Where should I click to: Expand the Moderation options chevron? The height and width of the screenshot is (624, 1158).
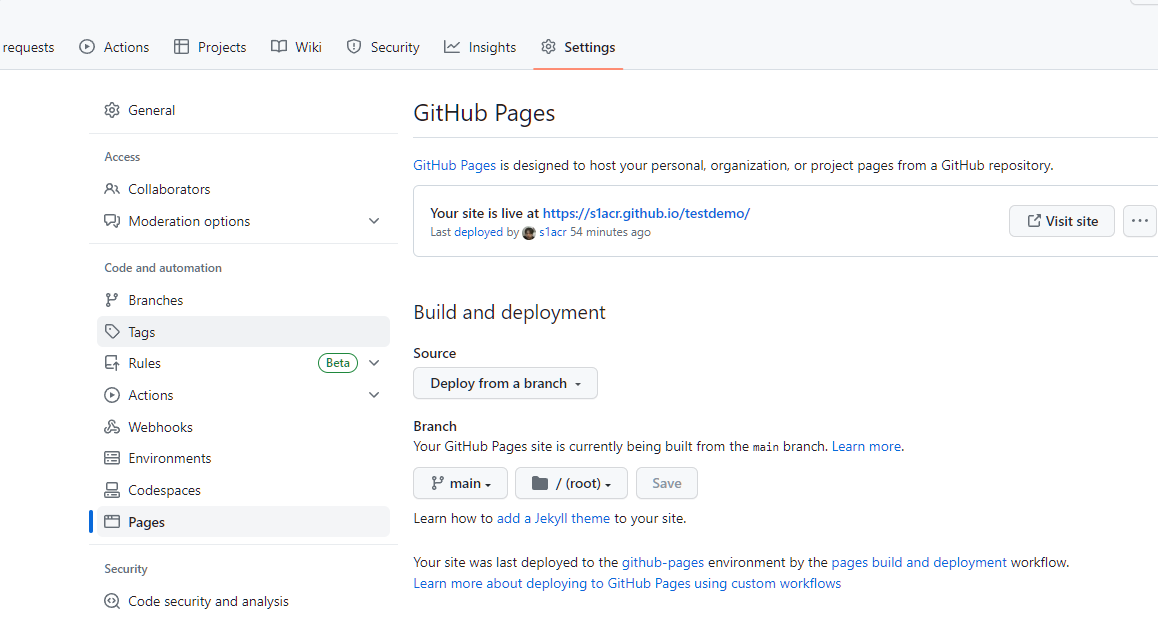374,221
